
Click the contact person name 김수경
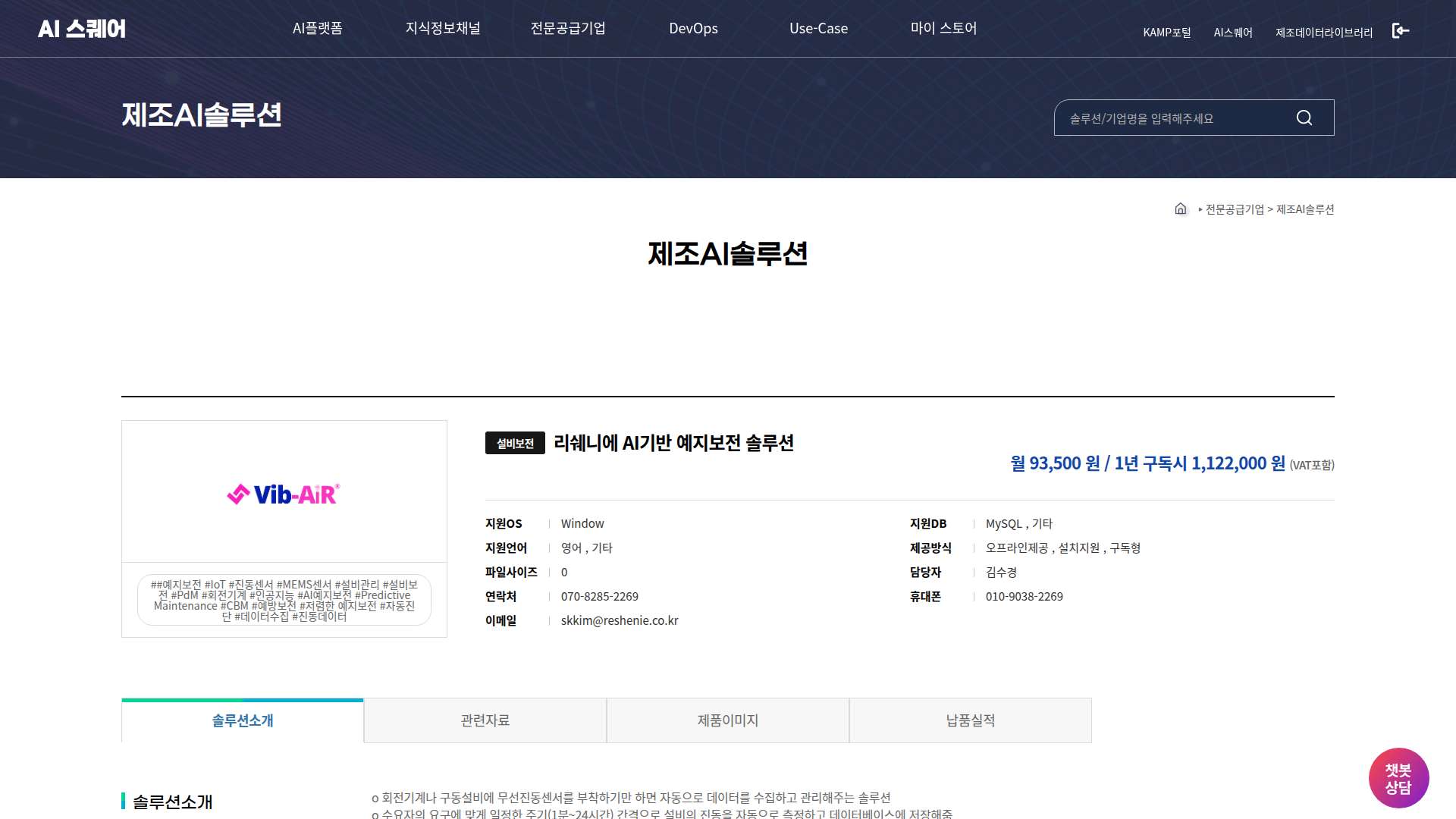tap(1001, 572)
